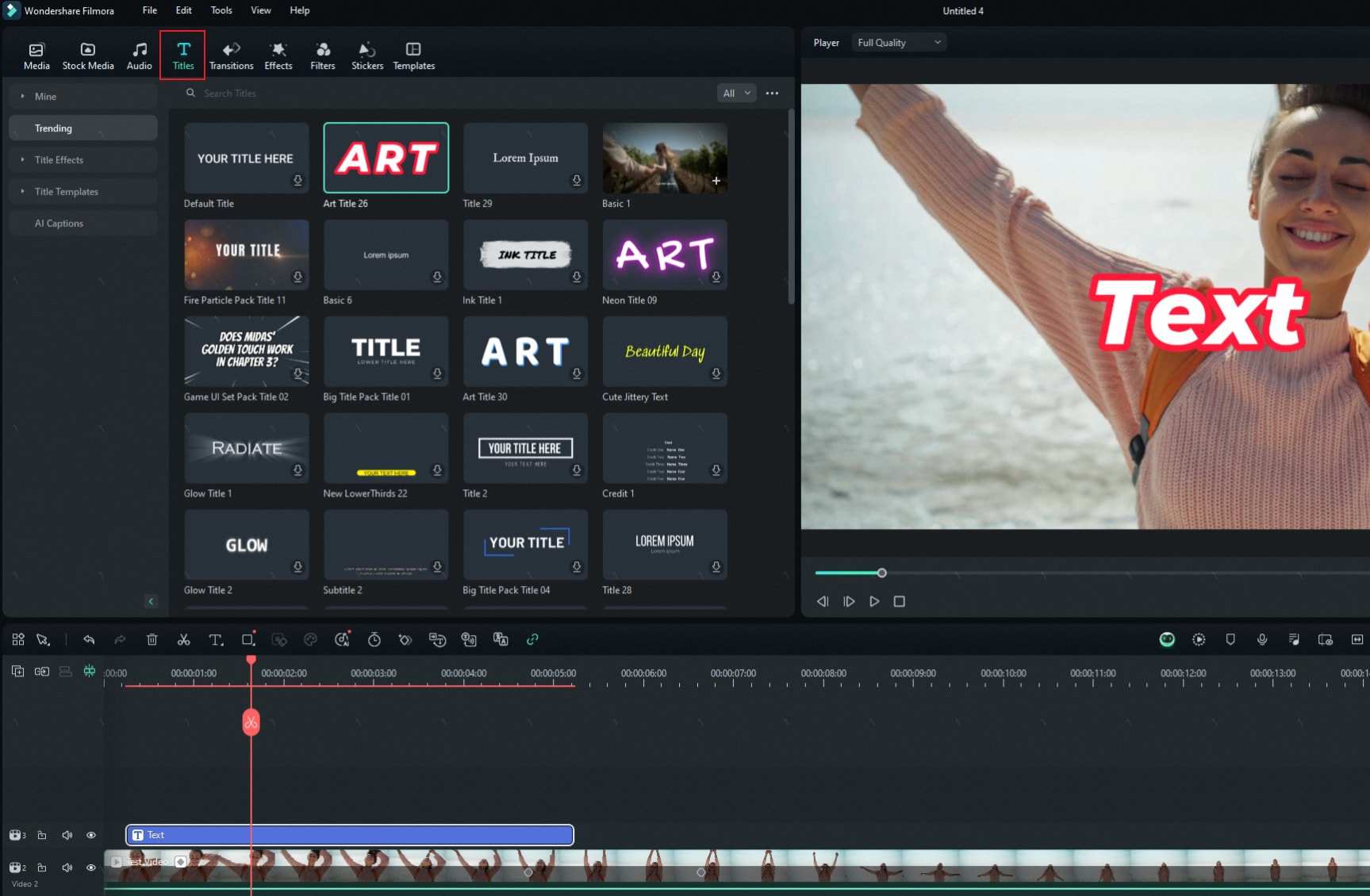
Task: Mute track 3 audio
Action: click(67, 835)
